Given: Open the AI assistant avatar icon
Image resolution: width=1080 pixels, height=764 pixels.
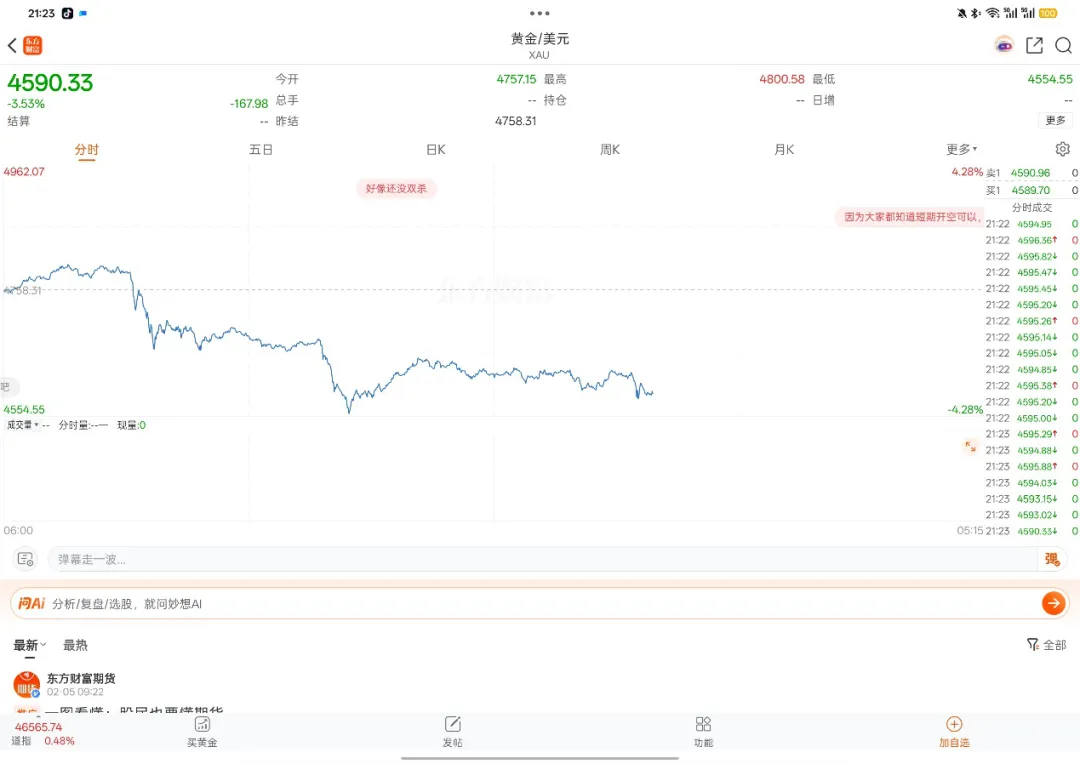Looking at the screenshot, I should [1004, 45].
